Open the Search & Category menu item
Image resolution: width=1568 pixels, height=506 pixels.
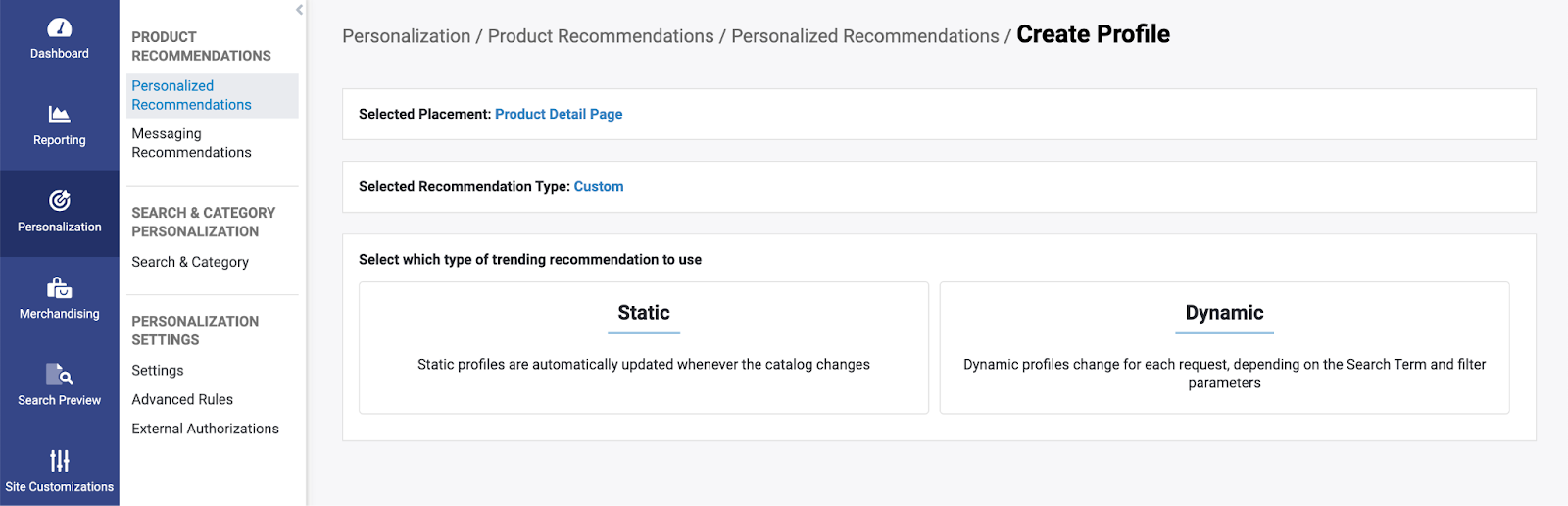[190, 262]
